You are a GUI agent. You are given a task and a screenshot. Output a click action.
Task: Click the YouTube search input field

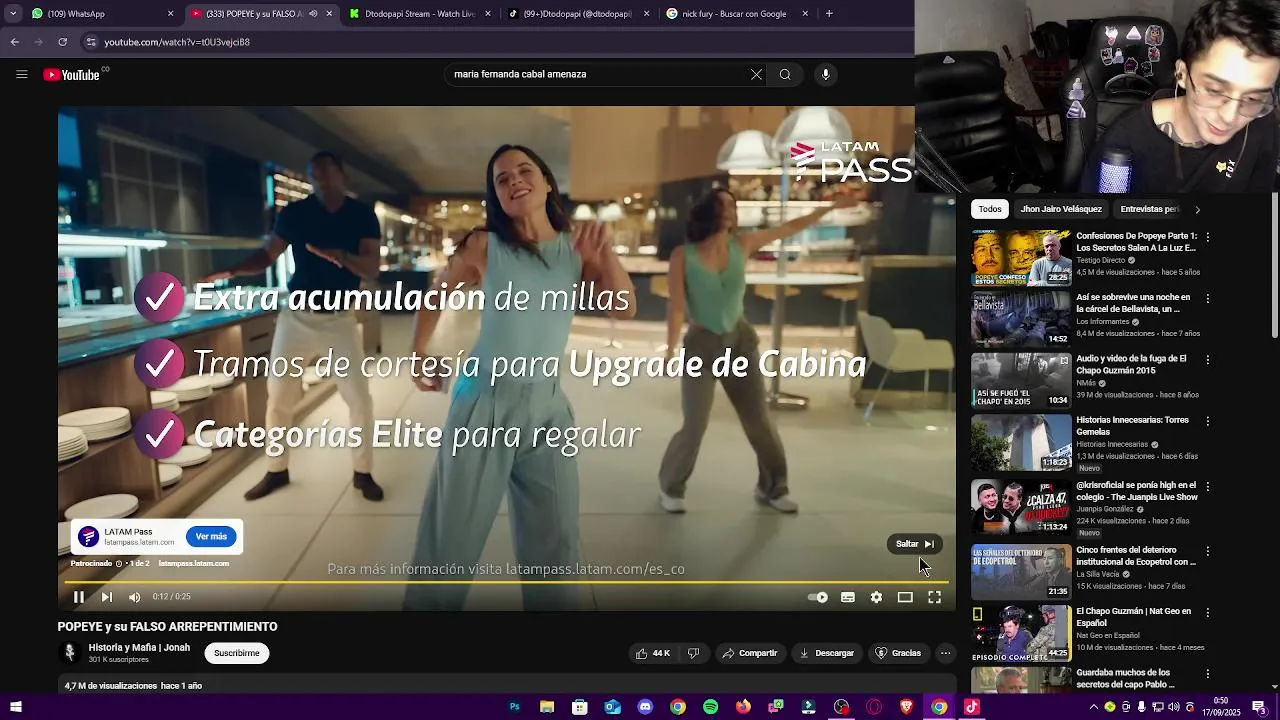(598, 74)
